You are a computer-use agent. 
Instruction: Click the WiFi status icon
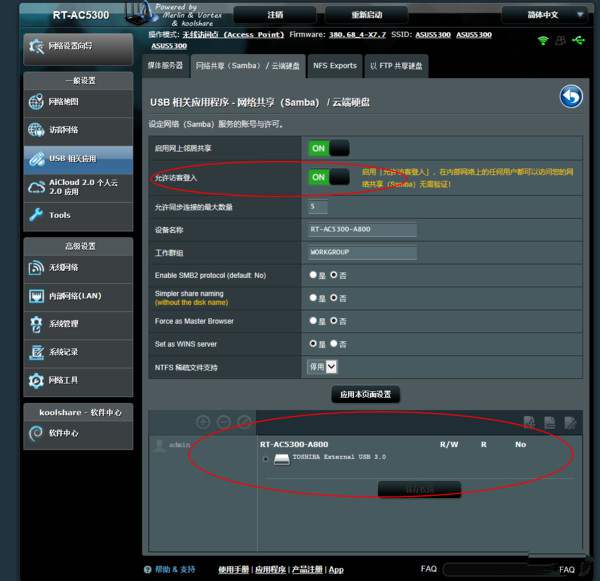click(543, 40)
